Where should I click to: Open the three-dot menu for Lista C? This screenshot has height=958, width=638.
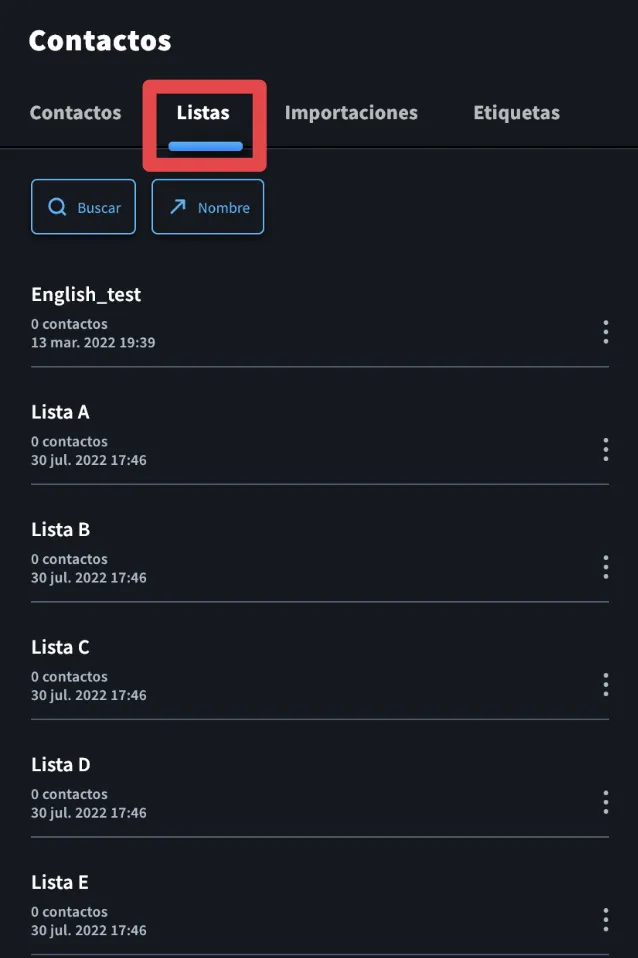pyautogui.click(x=606, y=685)
